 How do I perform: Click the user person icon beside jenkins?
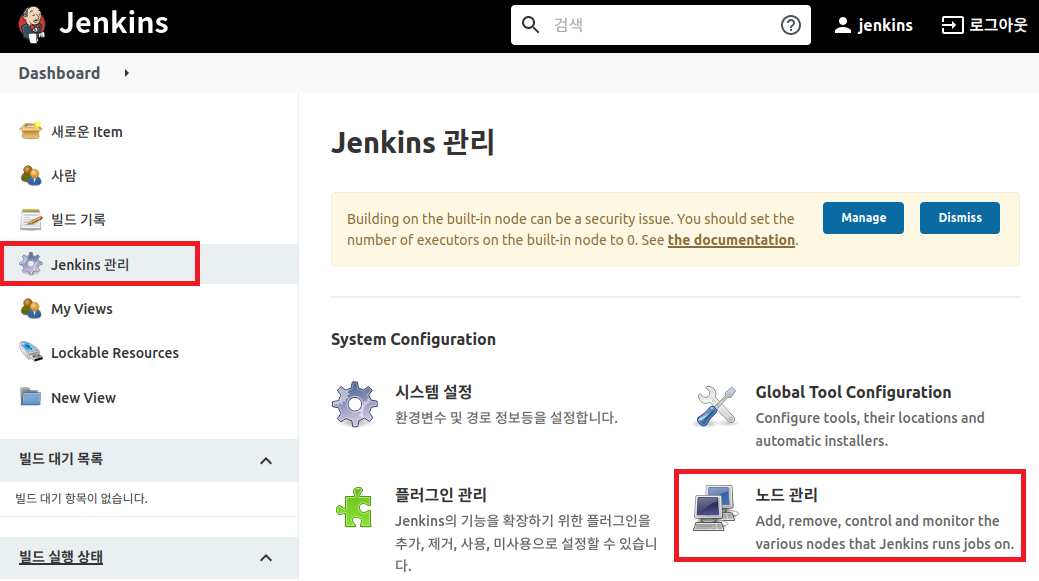[x=842, y=25]
